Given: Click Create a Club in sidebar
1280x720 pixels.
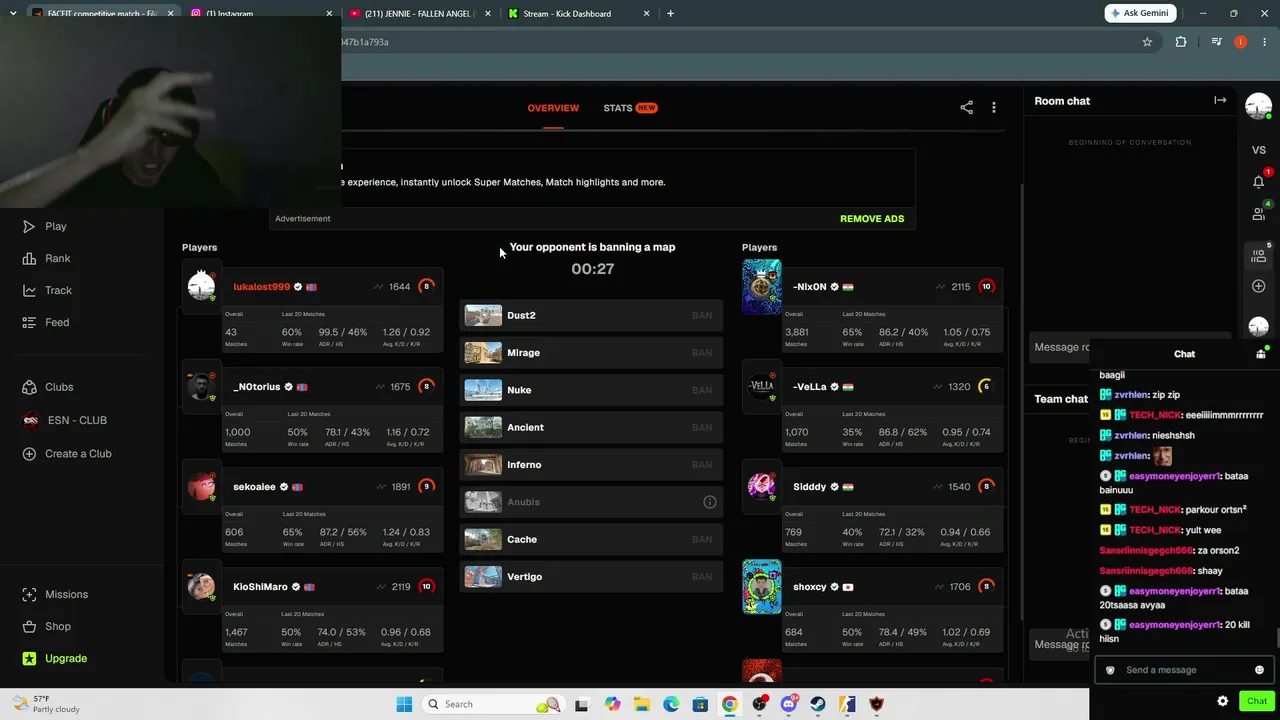Looking at the screenshot, I should click(x=66, y=454).
